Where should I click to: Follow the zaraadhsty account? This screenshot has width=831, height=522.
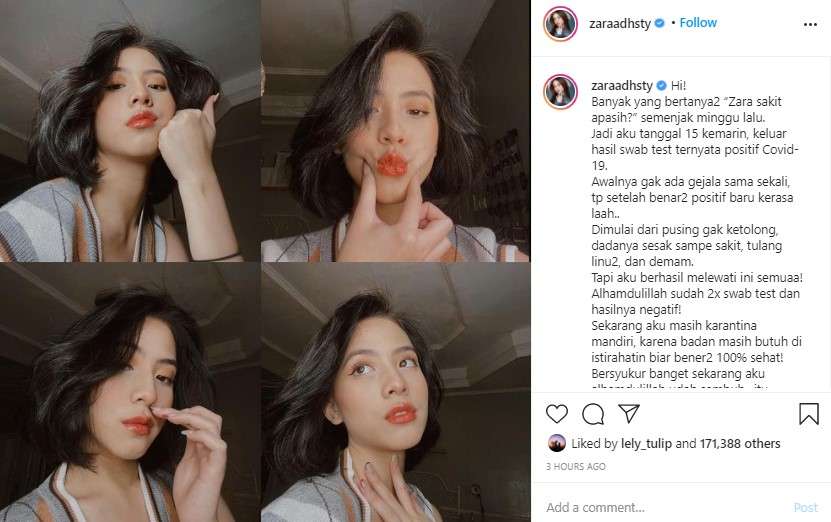click(x=698, y=23)
